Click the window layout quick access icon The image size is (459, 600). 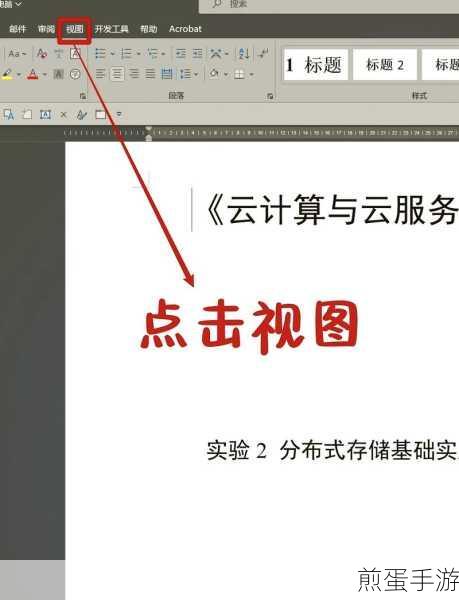(x=100, y=114)
